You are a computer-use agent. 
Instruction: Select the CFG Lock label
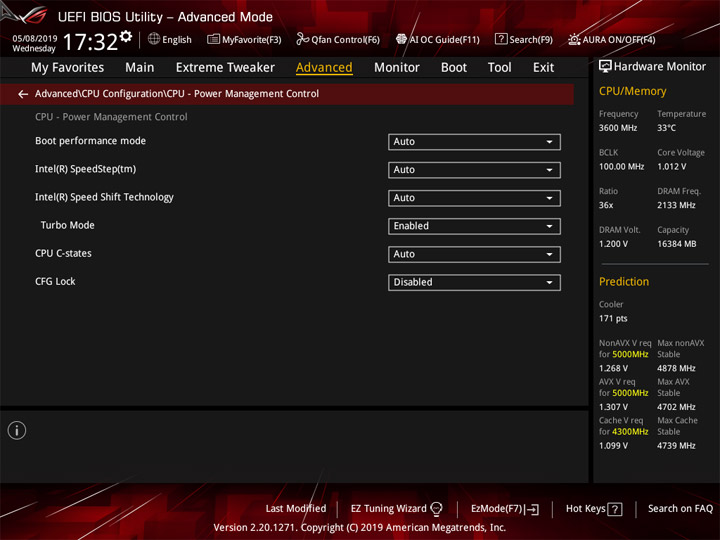[55, 281]
